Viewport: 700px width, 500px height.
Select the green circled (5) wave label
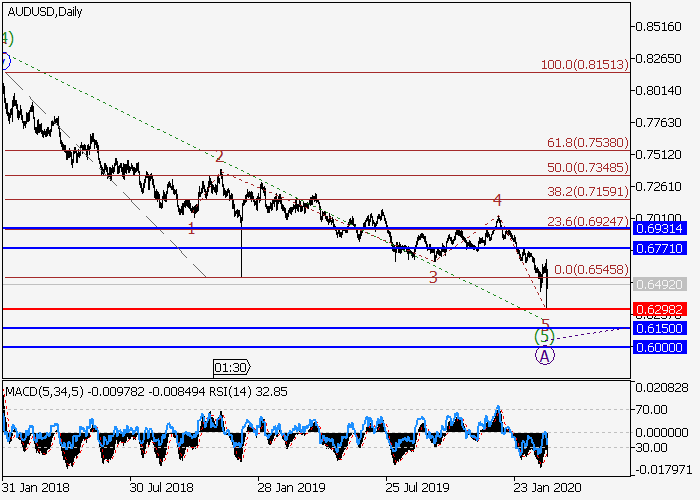pos(544,336)
